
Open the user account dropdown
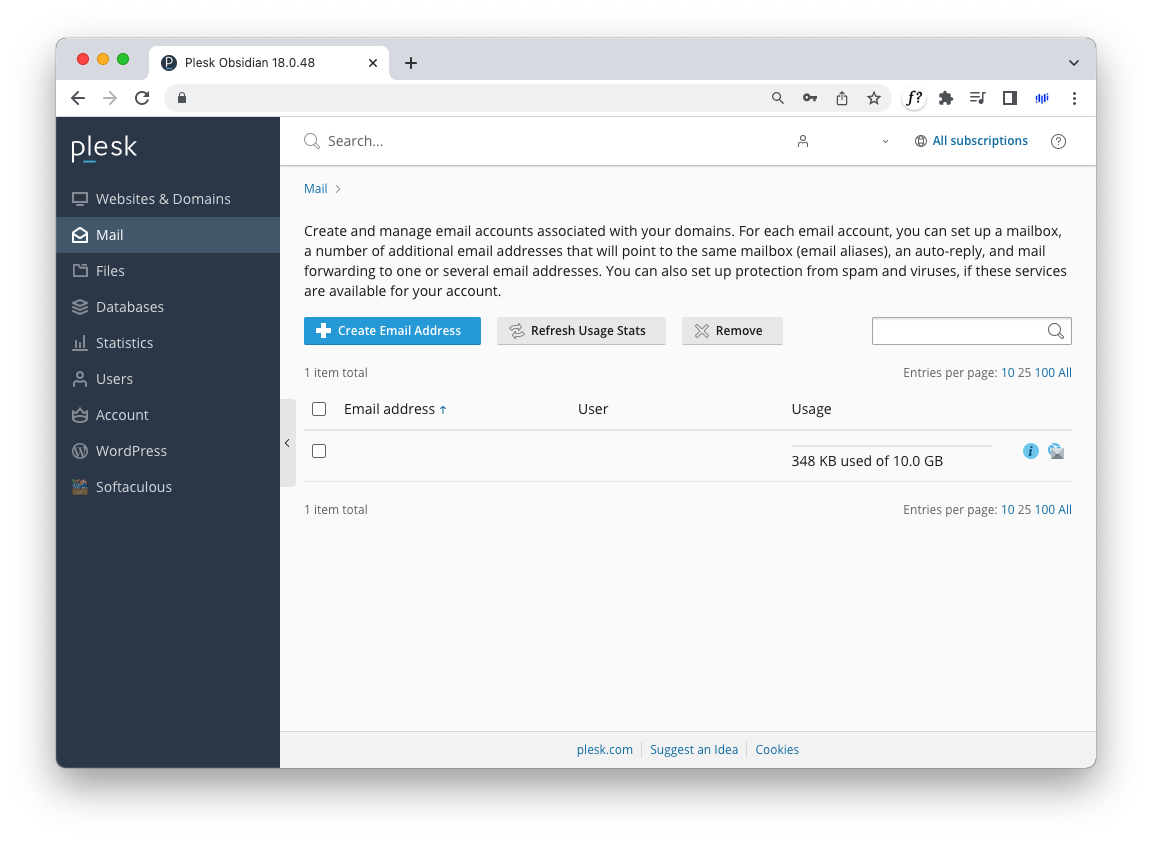coord(844,142)
